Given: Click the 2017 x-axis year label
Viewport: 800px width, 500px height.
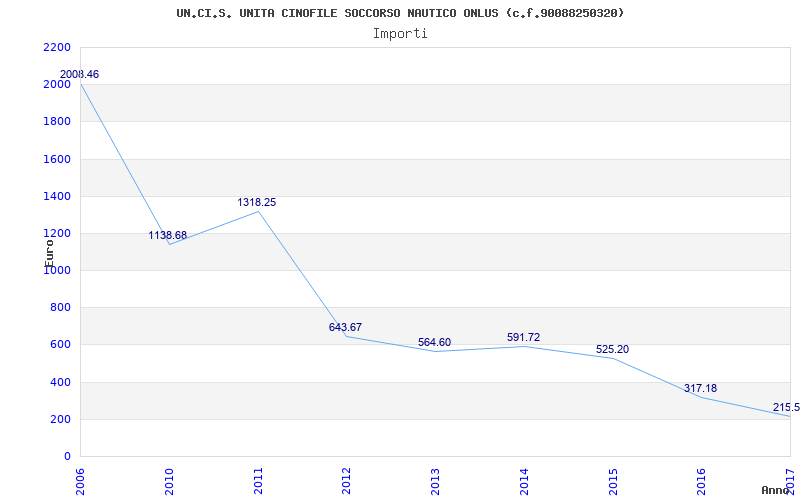Looking at the screenshot, I should (x=790, y=481).
